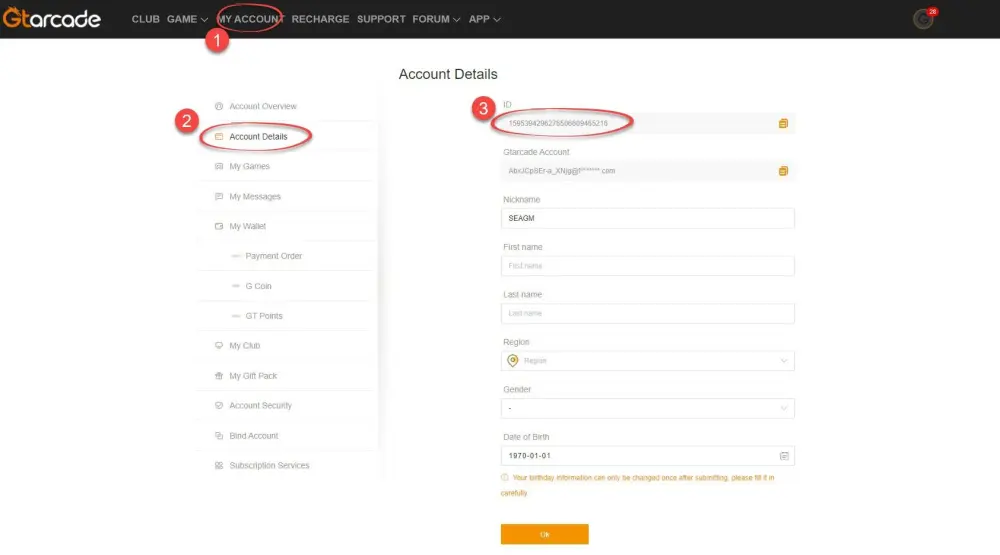Click the Subscription Services sidebar icon
Image resolution: width=1000 pixels, height=555 pixels.
219,466
